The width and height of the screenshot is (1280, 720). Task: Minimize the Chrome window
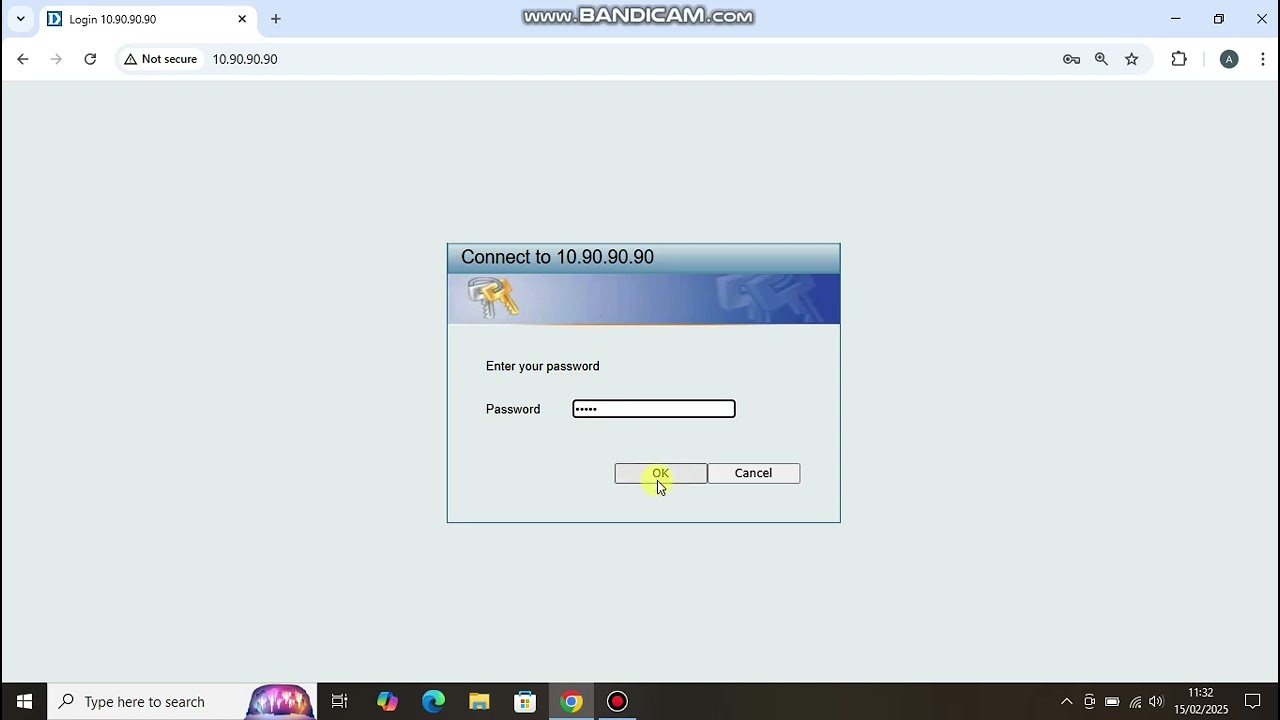pos(1176,19)
